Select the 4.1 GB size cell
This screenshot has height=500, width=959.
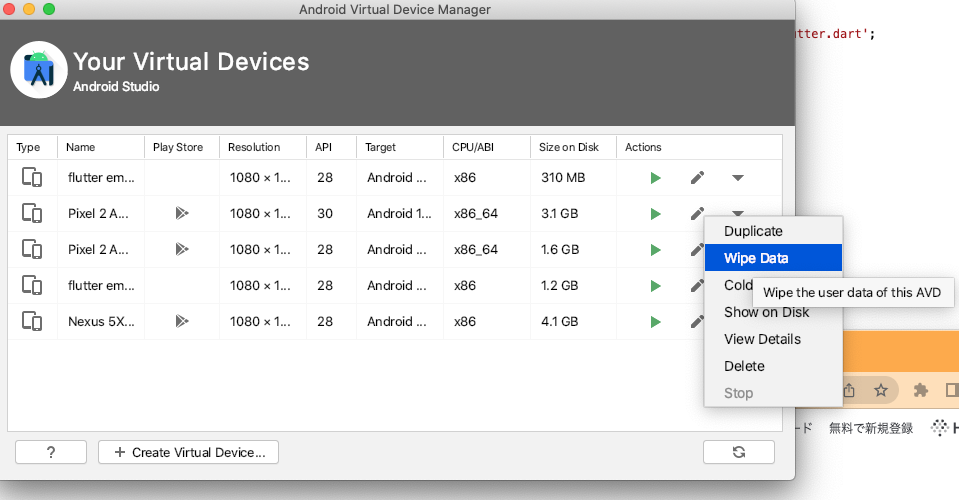[x=573, y=322]
